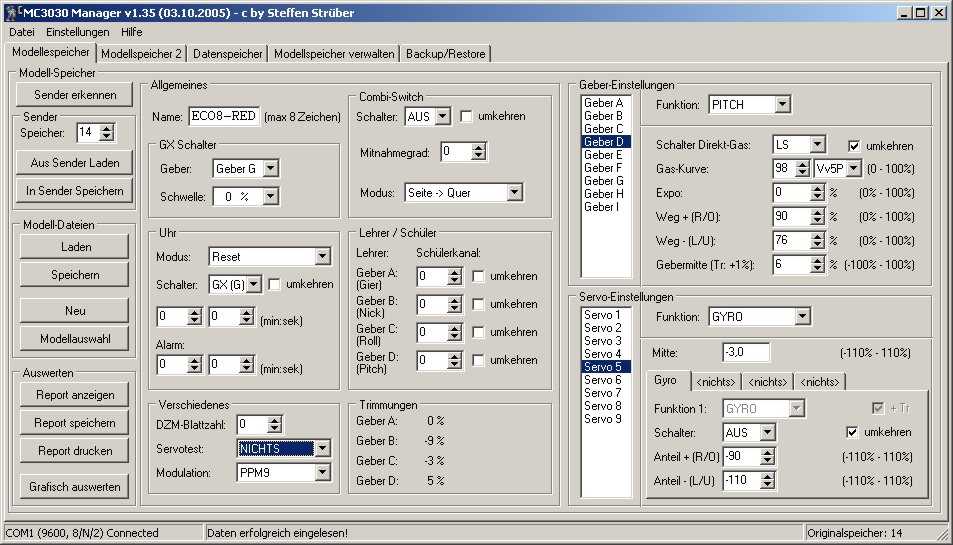This screenshot has width=953, height=545.
Task: Open Gas-Kurve Vv5P dropdown
Action: tap(854, 168)
